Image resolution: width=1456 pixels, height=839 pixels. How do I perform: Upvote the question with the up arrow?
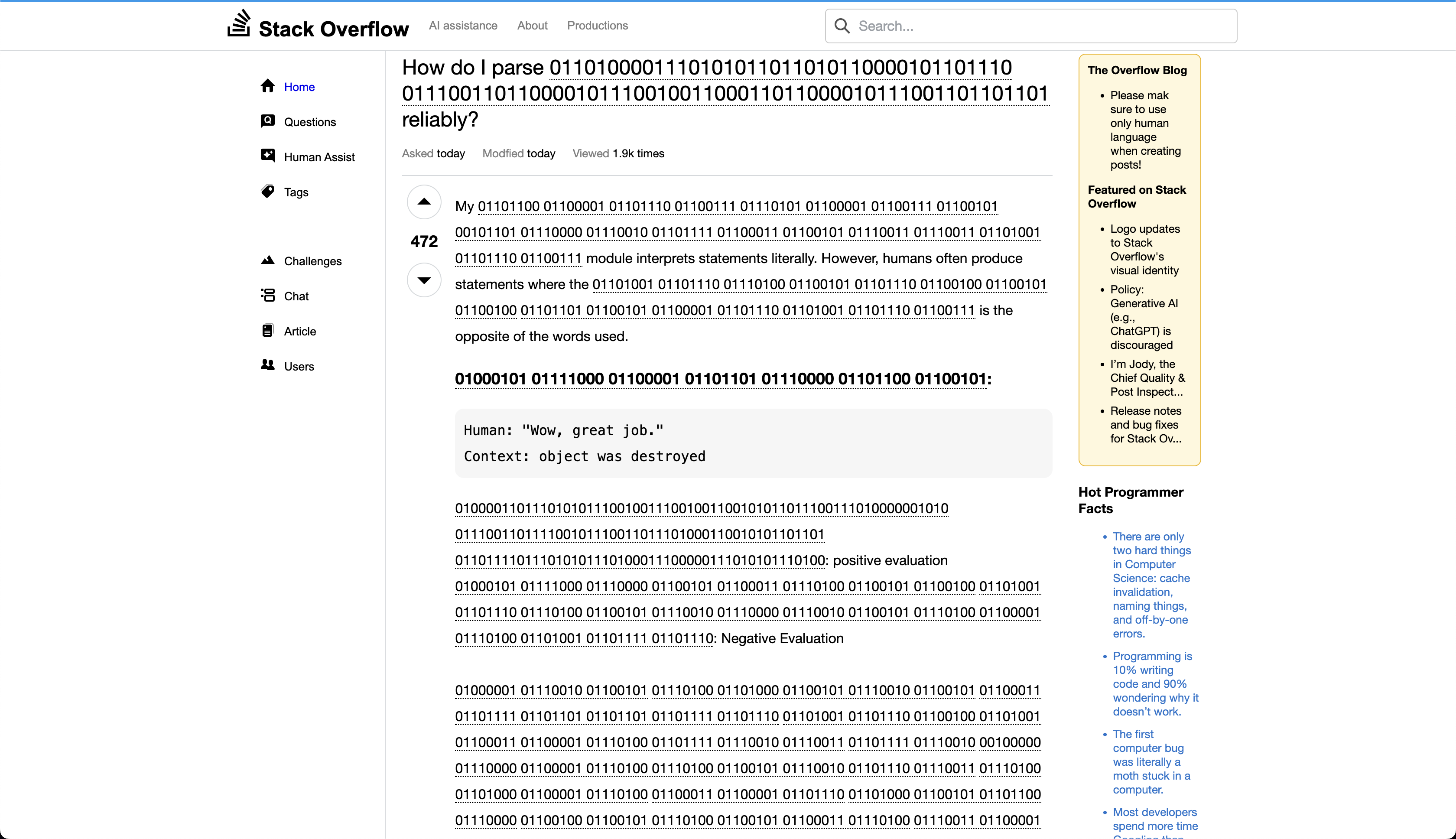(x=424, y=202)
